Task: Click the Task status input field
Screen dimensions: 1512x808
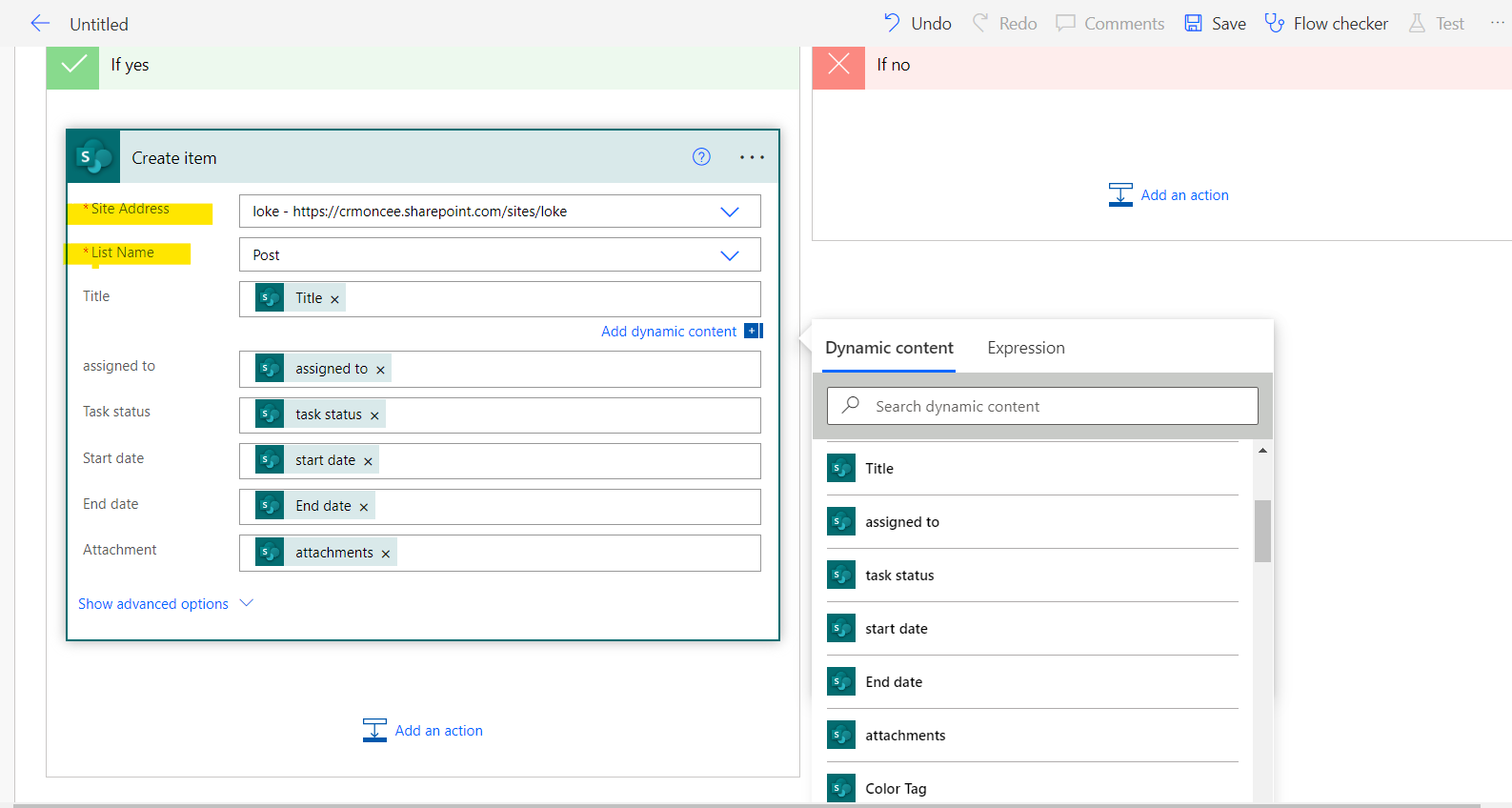Action: pyautogui.click(x=499, y=415)
